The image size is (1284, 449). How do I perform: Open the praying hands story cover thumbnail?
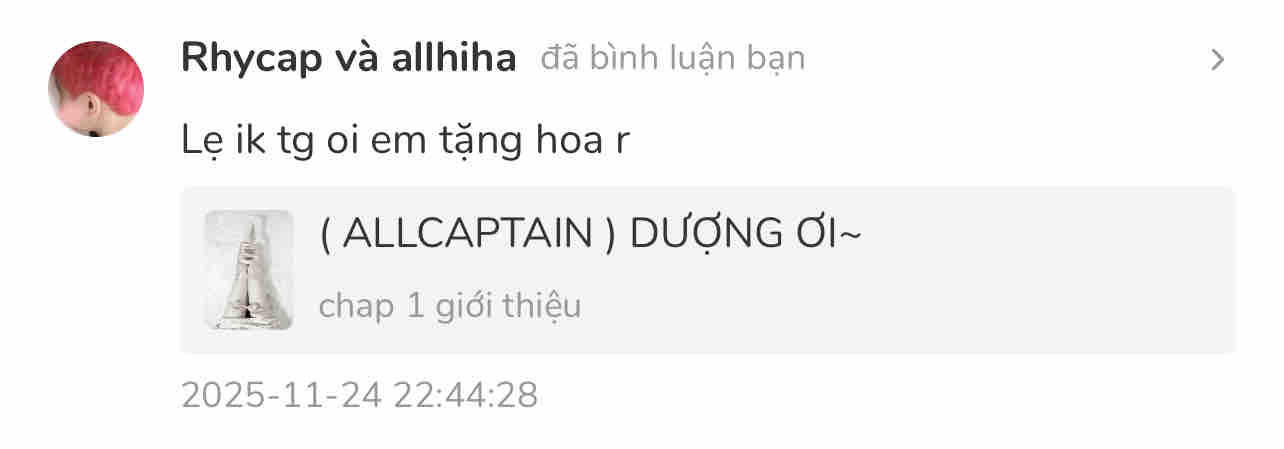pos(249,270)
